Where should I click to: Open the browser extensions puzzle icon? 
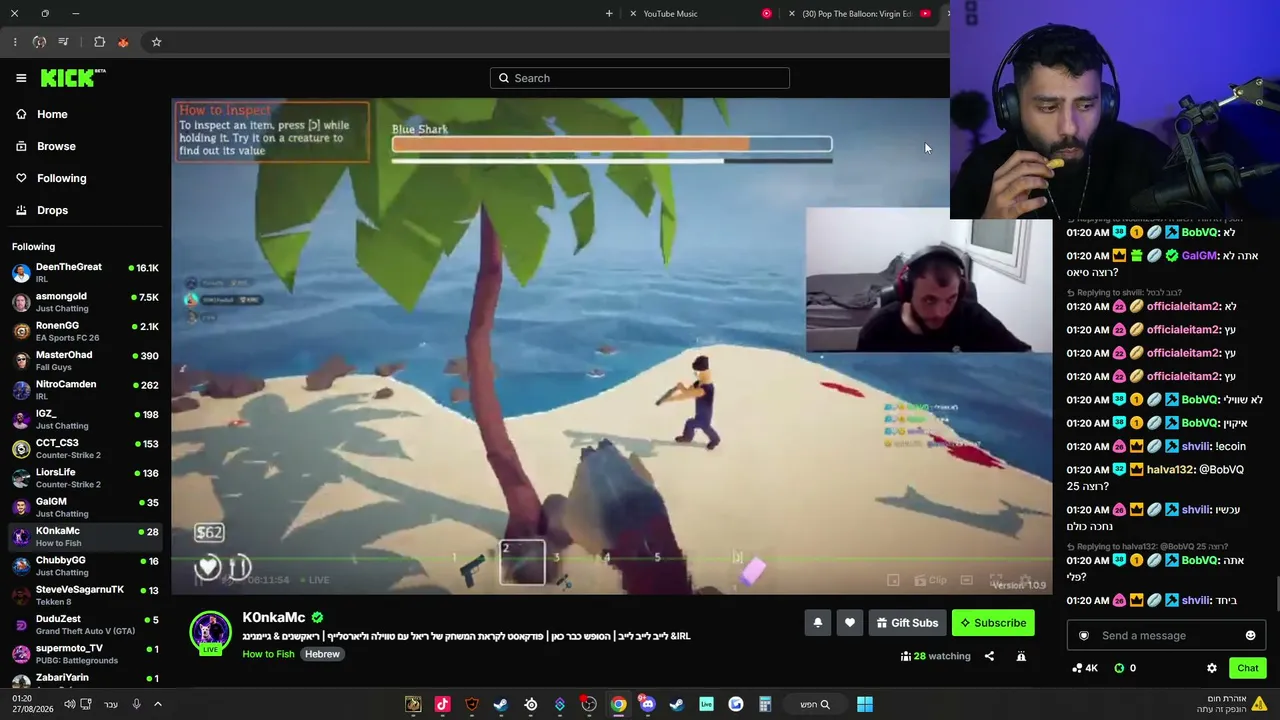point(99,42)
